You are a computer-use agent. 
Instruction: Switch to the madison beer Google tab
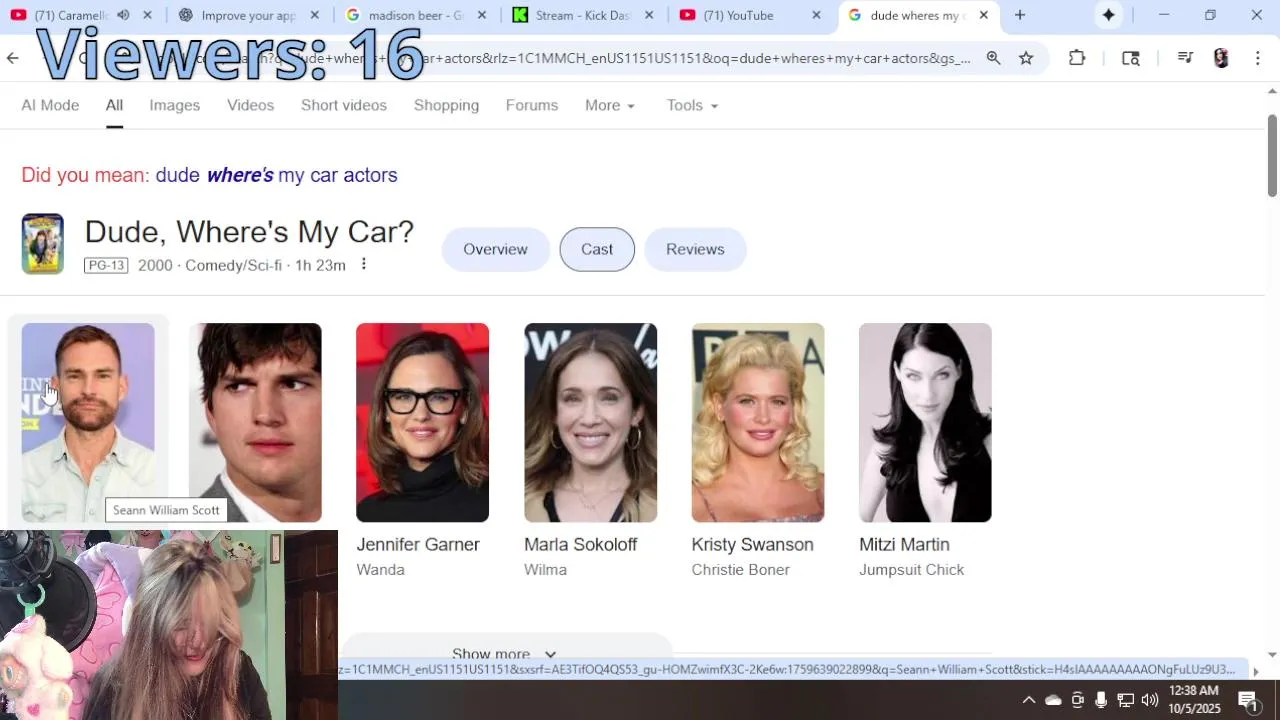[415, 15]
